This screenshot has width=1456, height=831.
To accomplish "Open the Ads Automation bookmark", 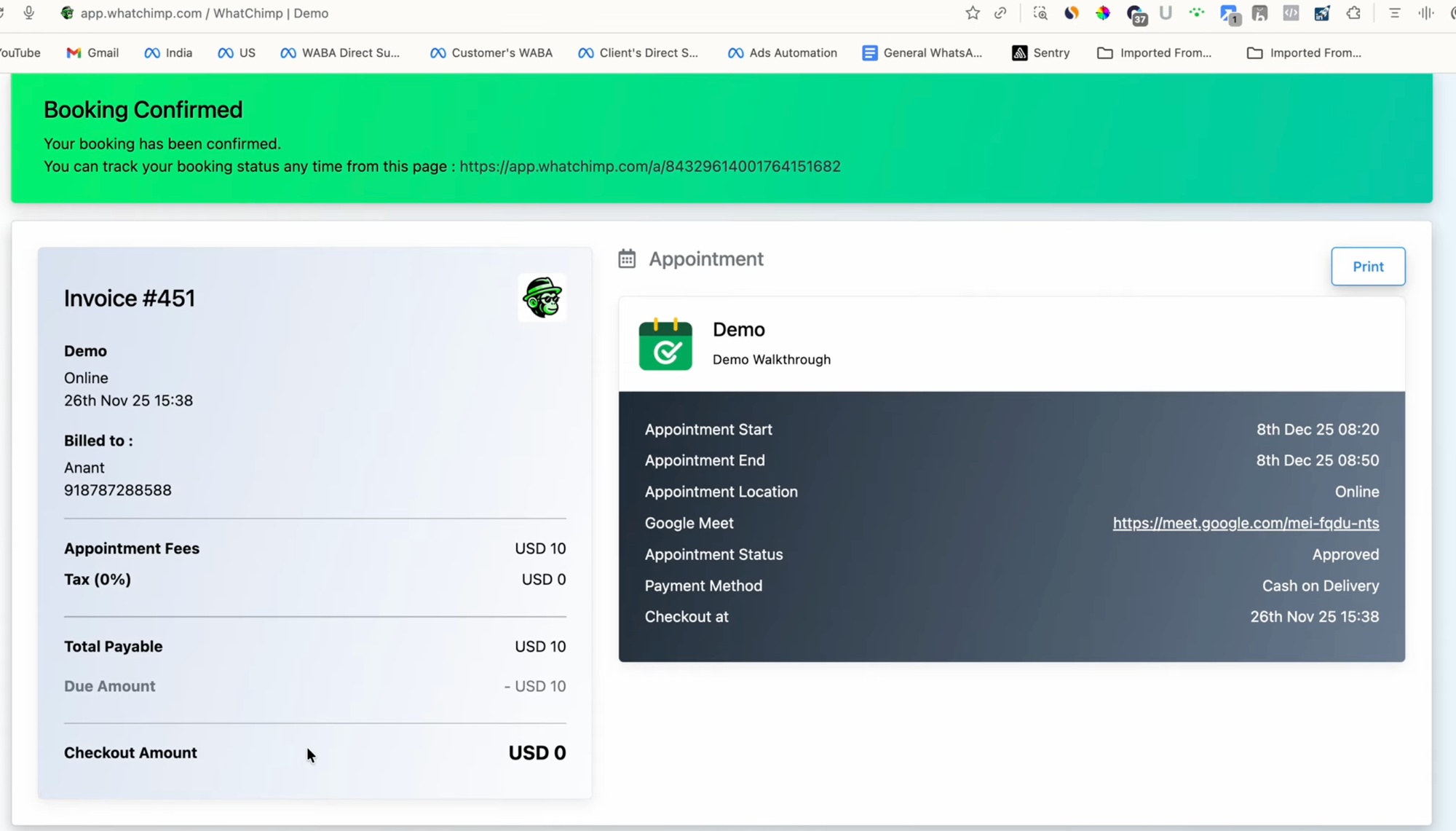I will [x=783, y=52].
